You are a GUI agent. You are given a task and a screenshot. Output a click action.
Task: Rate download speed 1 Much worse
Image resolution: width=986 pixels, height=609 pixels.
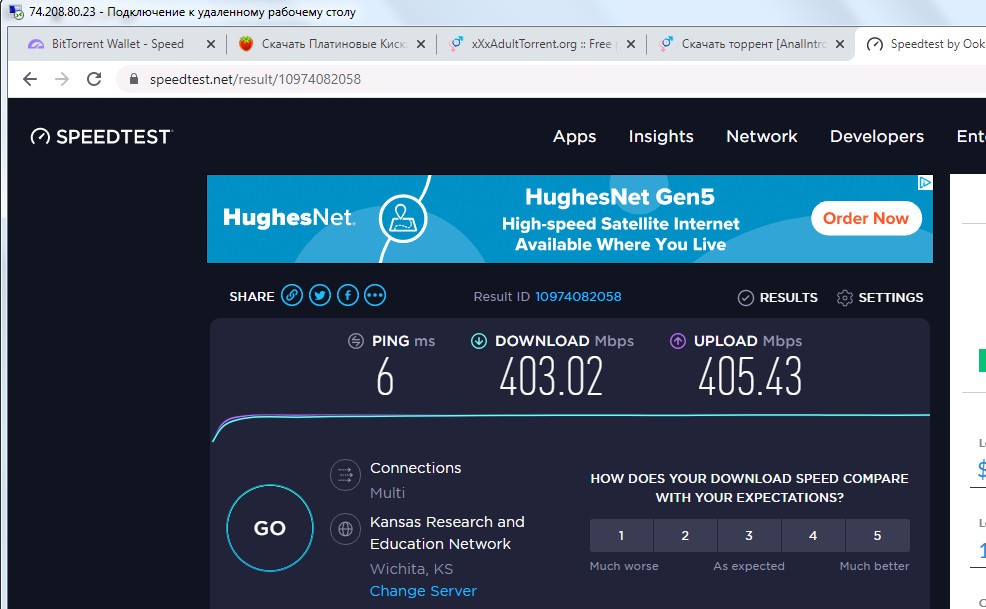[x=621, y=535]
